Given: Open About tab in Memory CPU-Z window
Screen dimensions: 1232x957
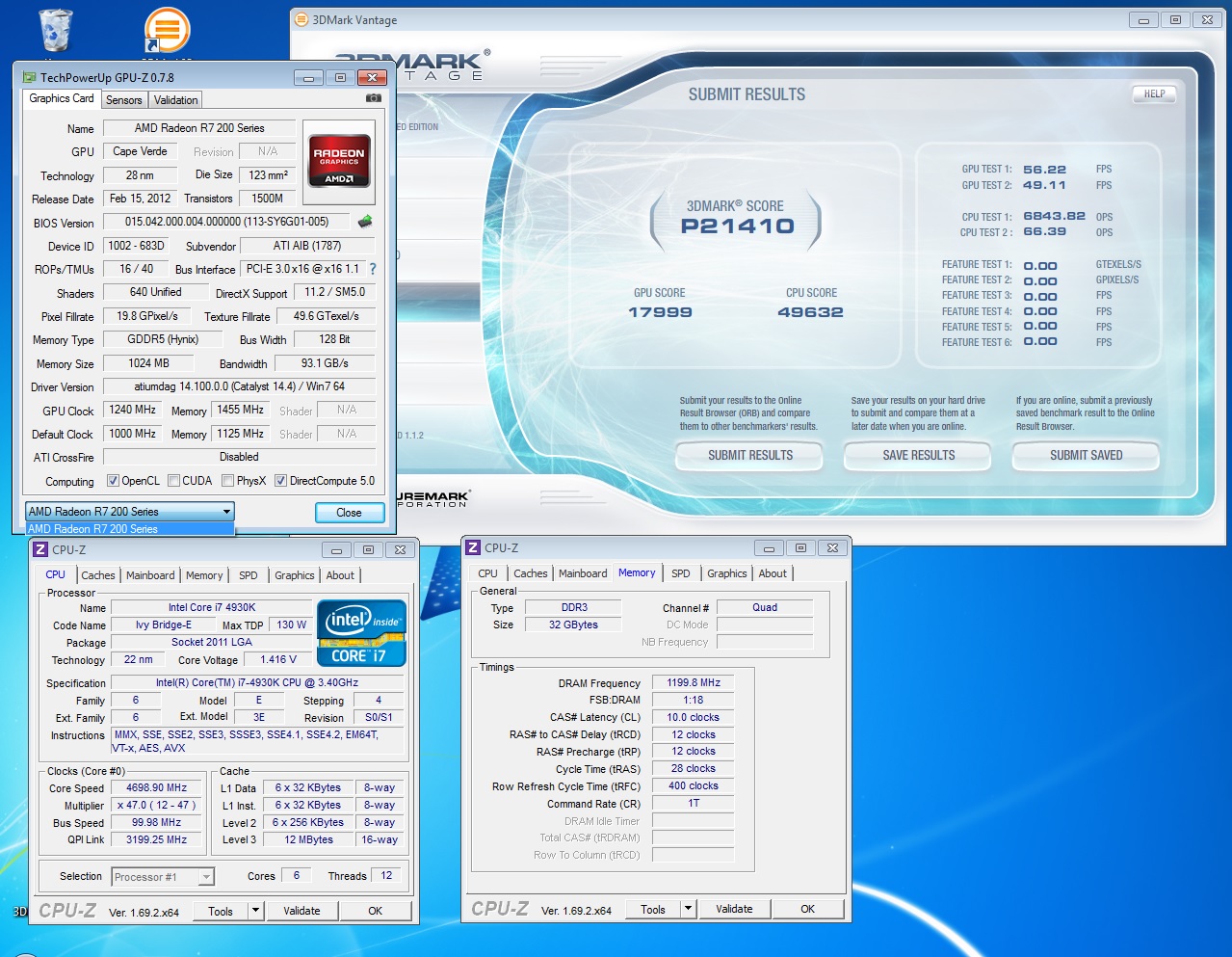Looking at the screenshot, I should click(x=773, y=573).
